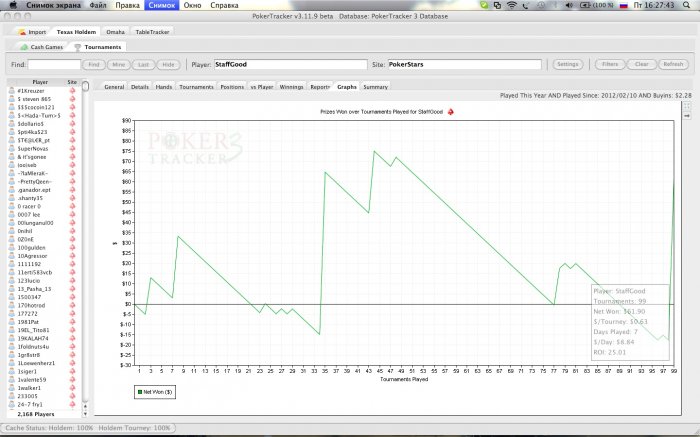Click the player list scroll up arrow
The image size is (700, 437).
pyautogui.click(x=85, y=407)
